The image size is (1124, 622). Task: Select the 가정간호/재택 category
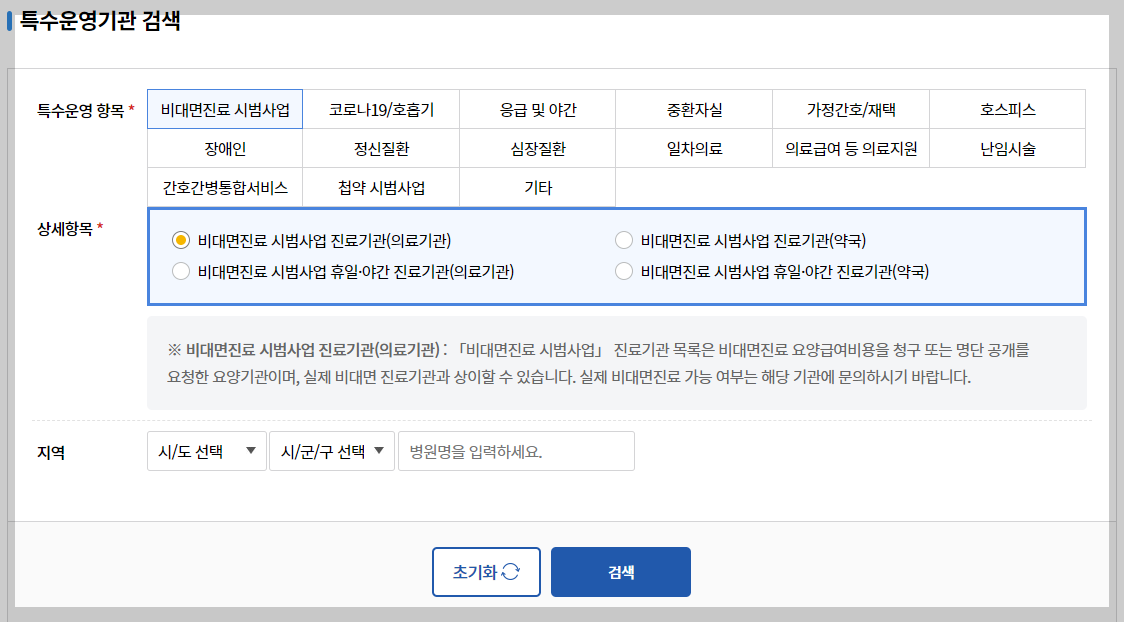pyautogui.click(x=850, y=109)
